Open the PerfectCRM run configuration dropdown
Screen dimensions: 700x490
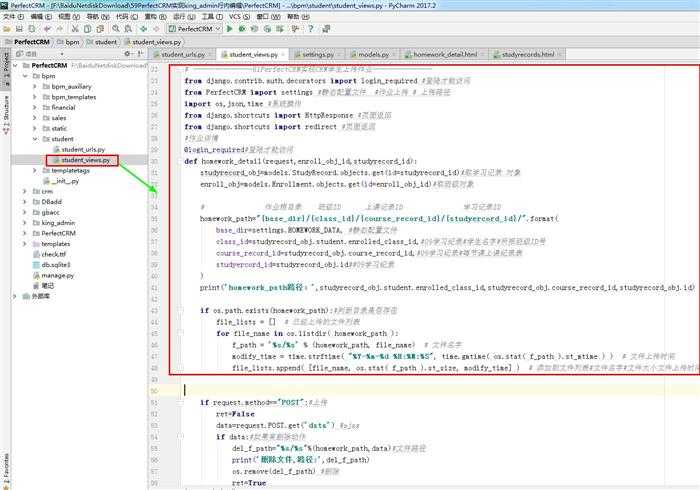pos(195,29)
